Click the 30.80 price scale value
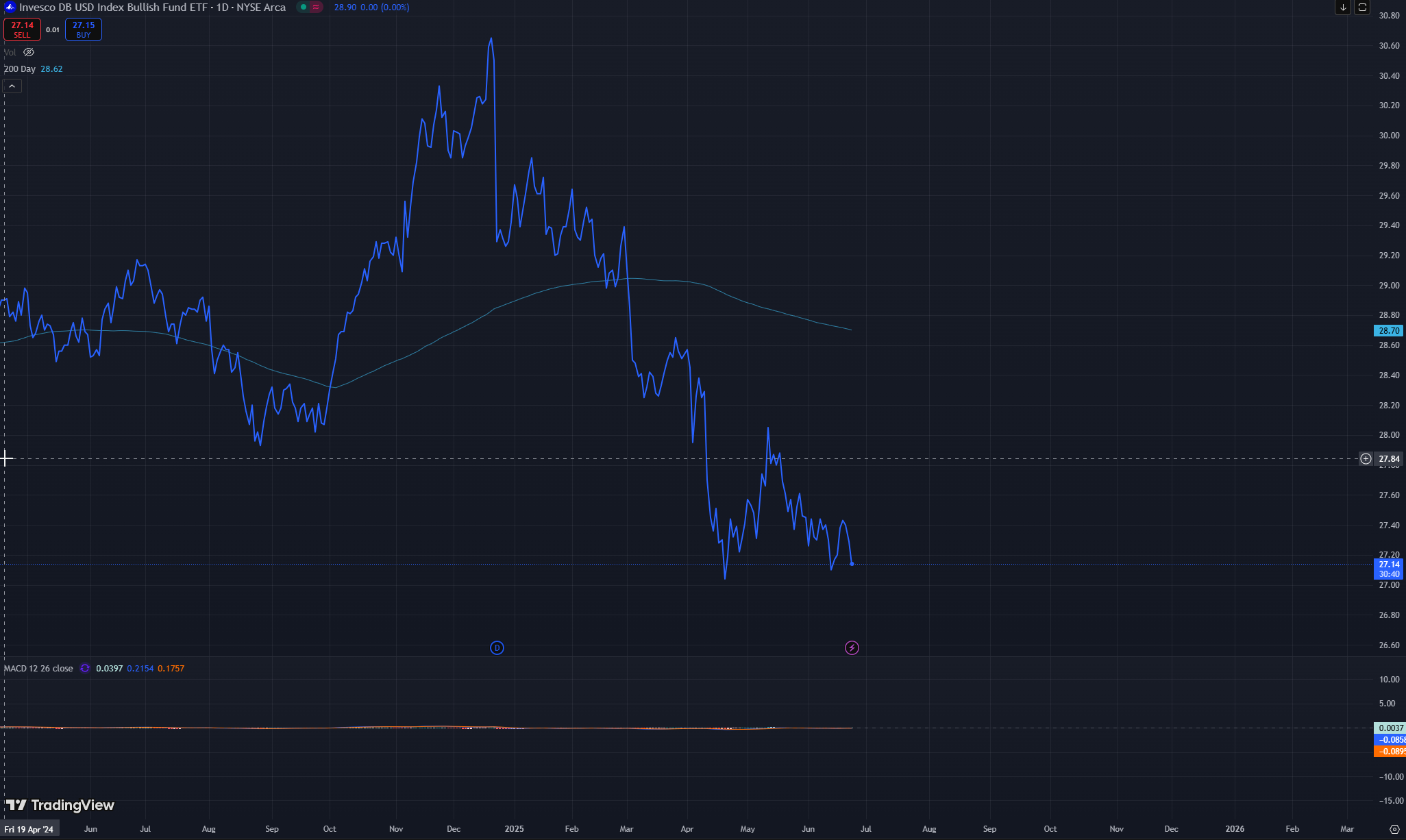Screen dimensions: 1406x840 coord(1389,16)
